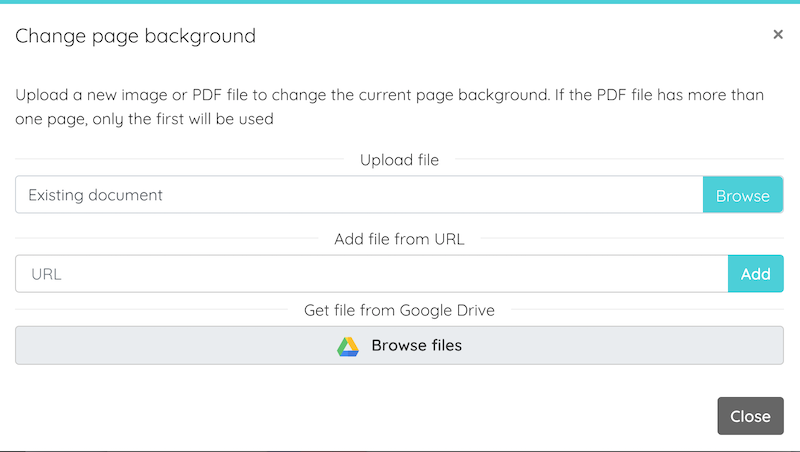Viewport: 800px width, 452px height.
Task: Open file picker with Browse button
Action: tap(743, 195)
